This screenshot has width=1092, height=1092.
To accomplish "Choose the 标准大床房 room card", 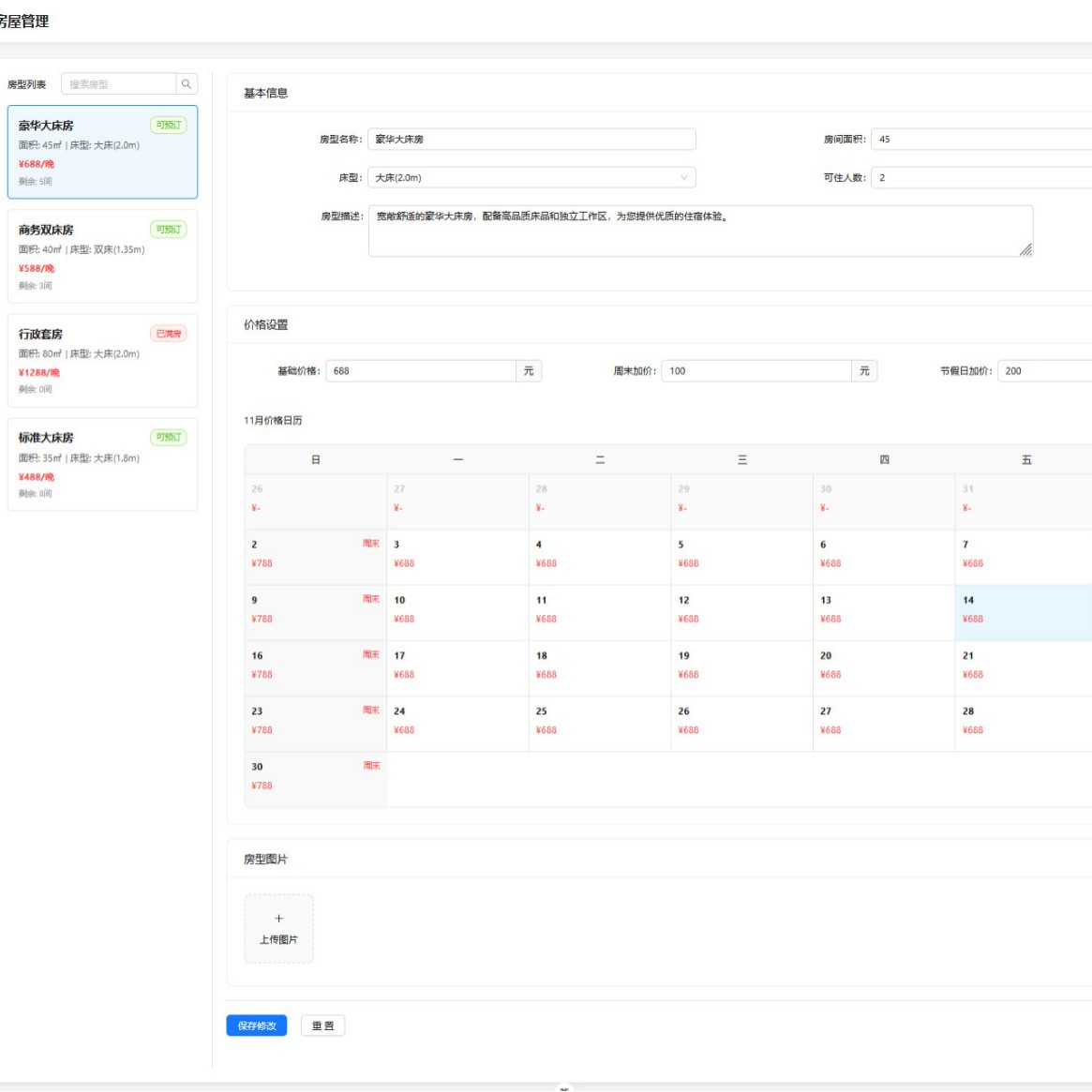I will pos(102,464).
